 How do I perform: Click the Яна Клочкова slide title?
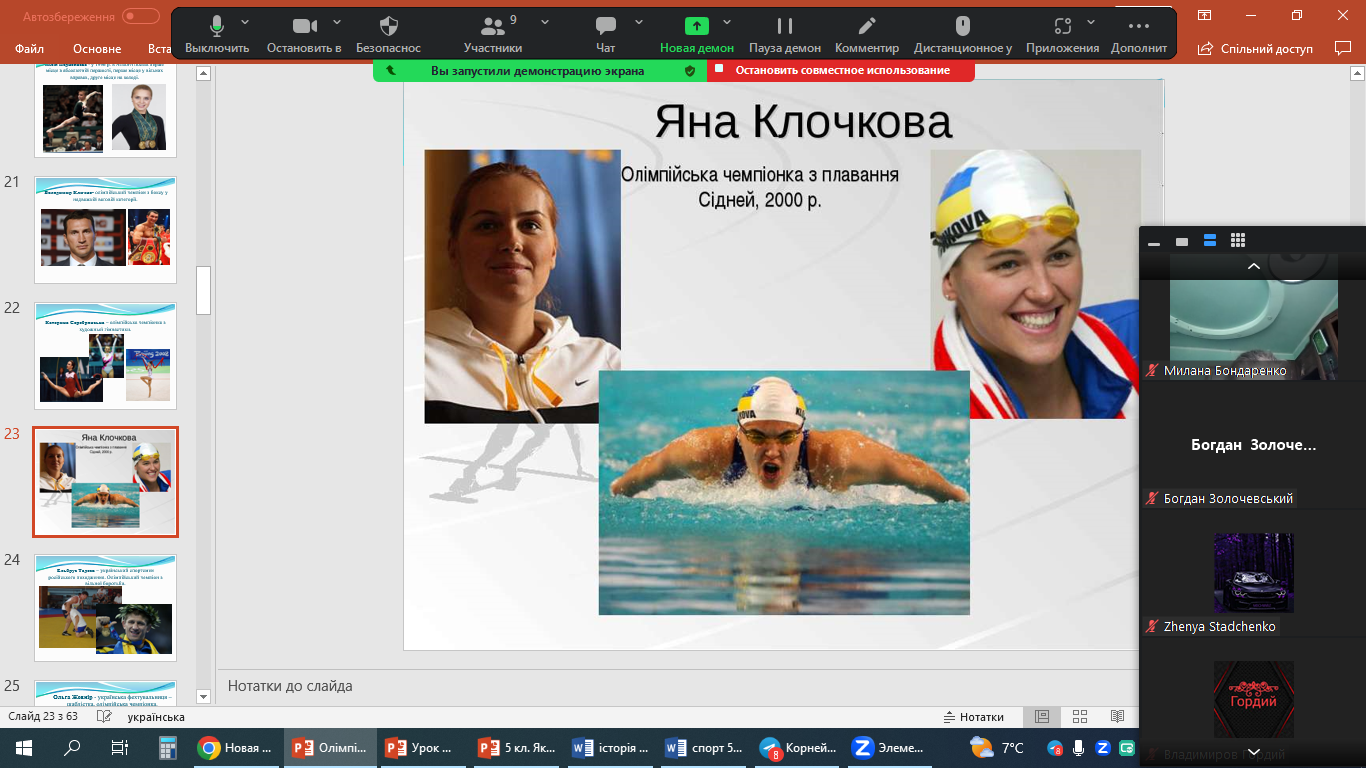click(x=803, y=122)
